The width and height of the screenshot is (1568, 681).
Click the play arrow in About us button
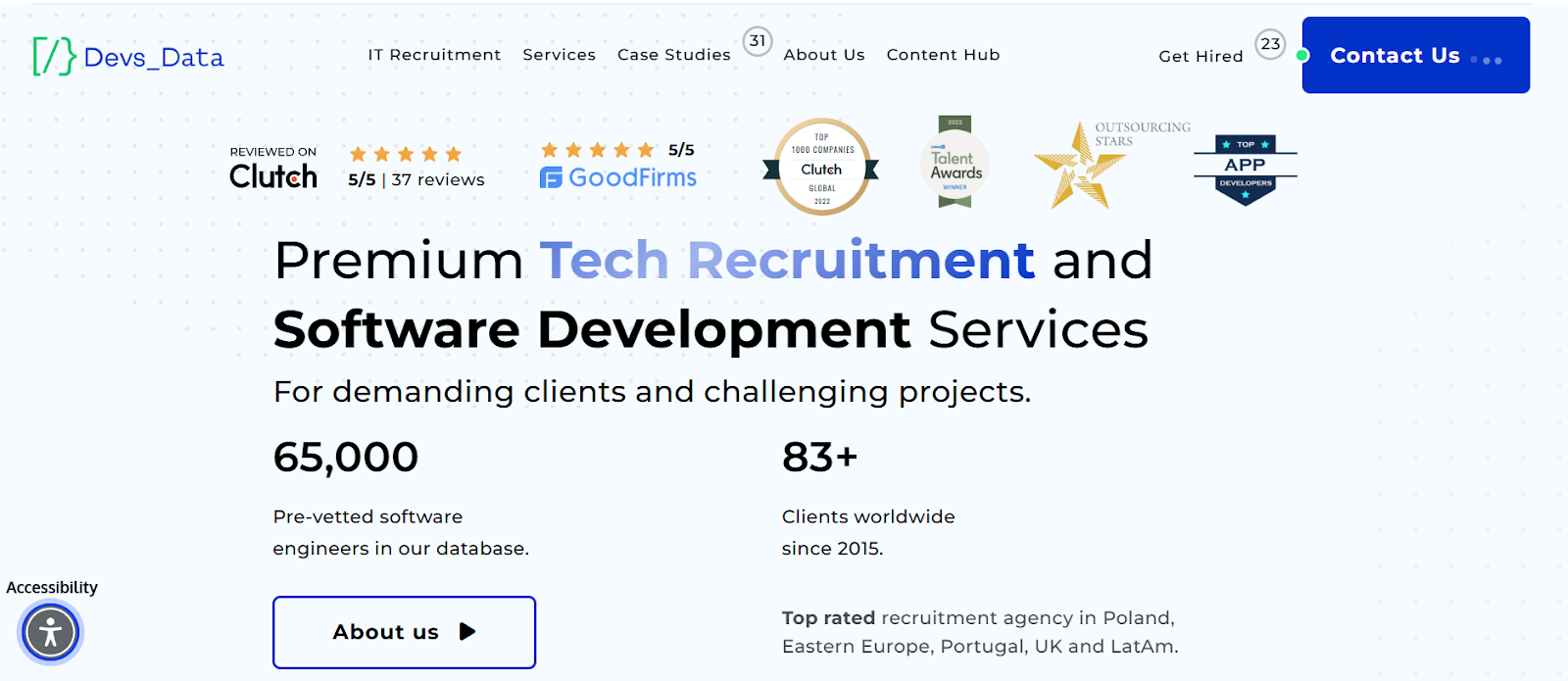(467, 632)
